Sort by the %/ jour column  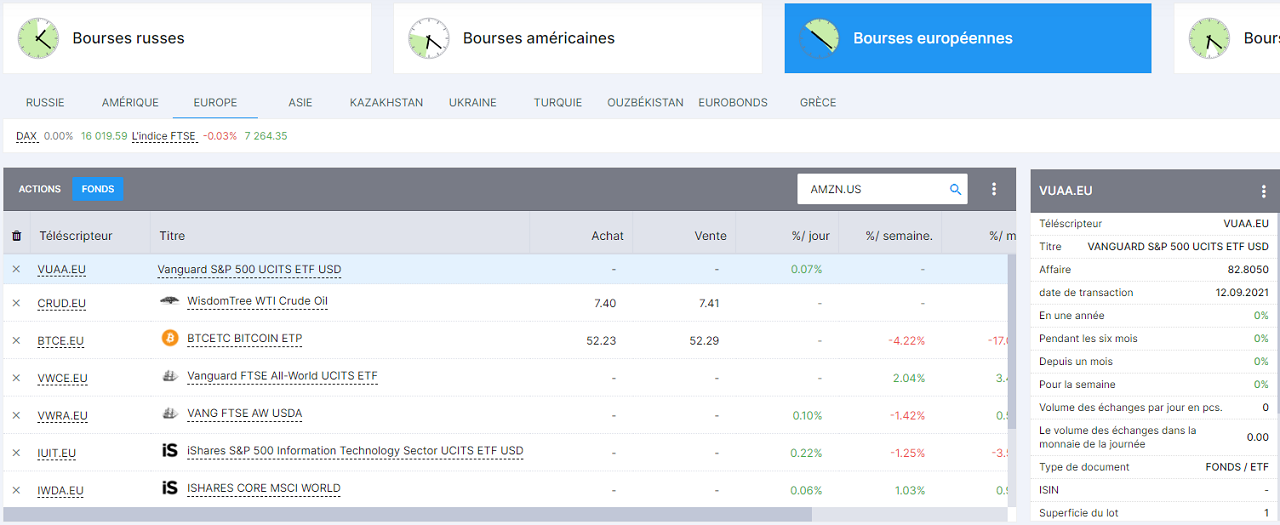click(x=810, y=236)
